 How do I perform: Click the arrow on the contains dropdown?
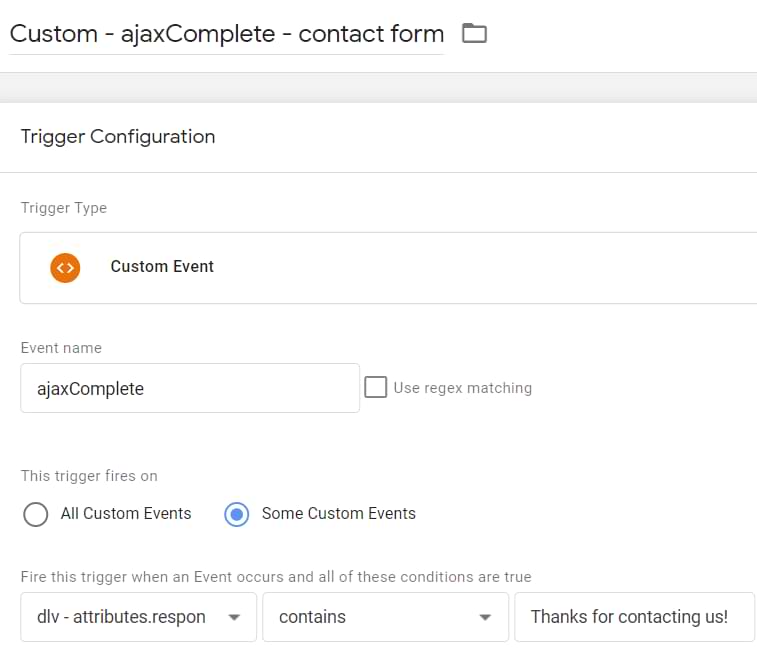point(486,617)
